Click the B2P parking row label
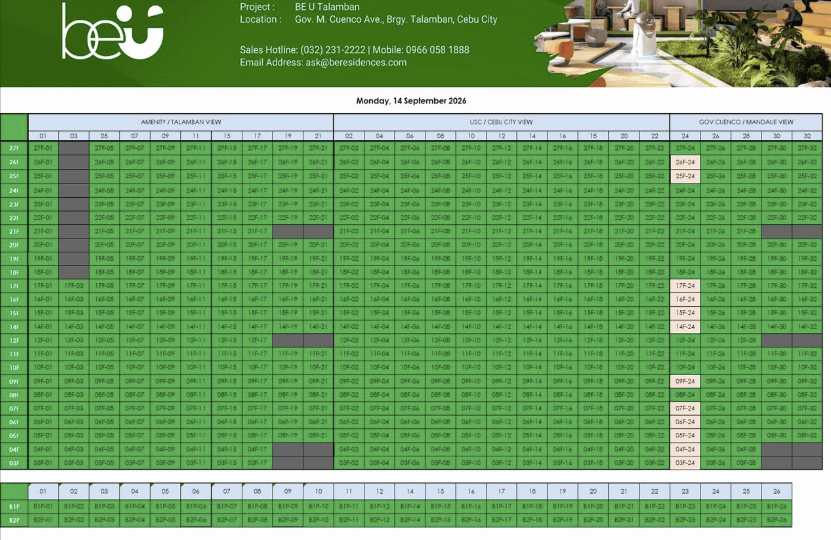This screenshot has height=540, width=831. pyautogui.click(x=14, y=520)
